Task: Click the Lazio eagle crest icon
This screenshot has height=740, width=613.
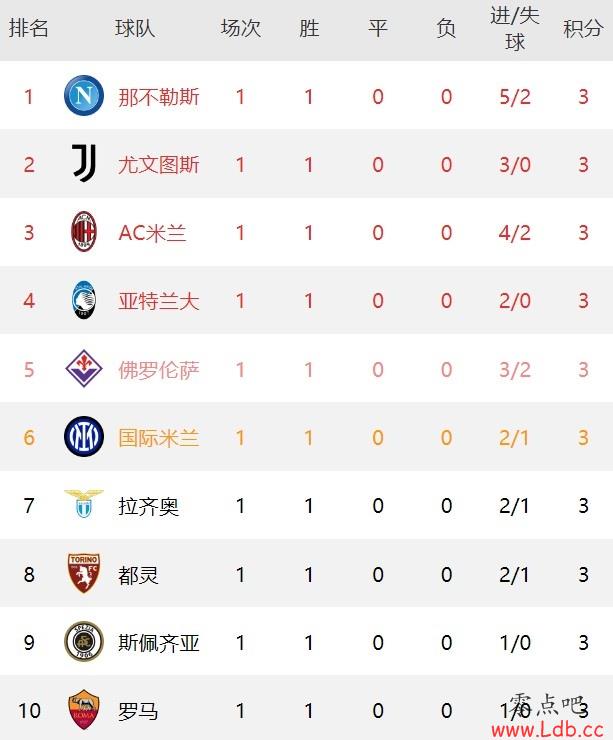Action: [x=84, y=504]
